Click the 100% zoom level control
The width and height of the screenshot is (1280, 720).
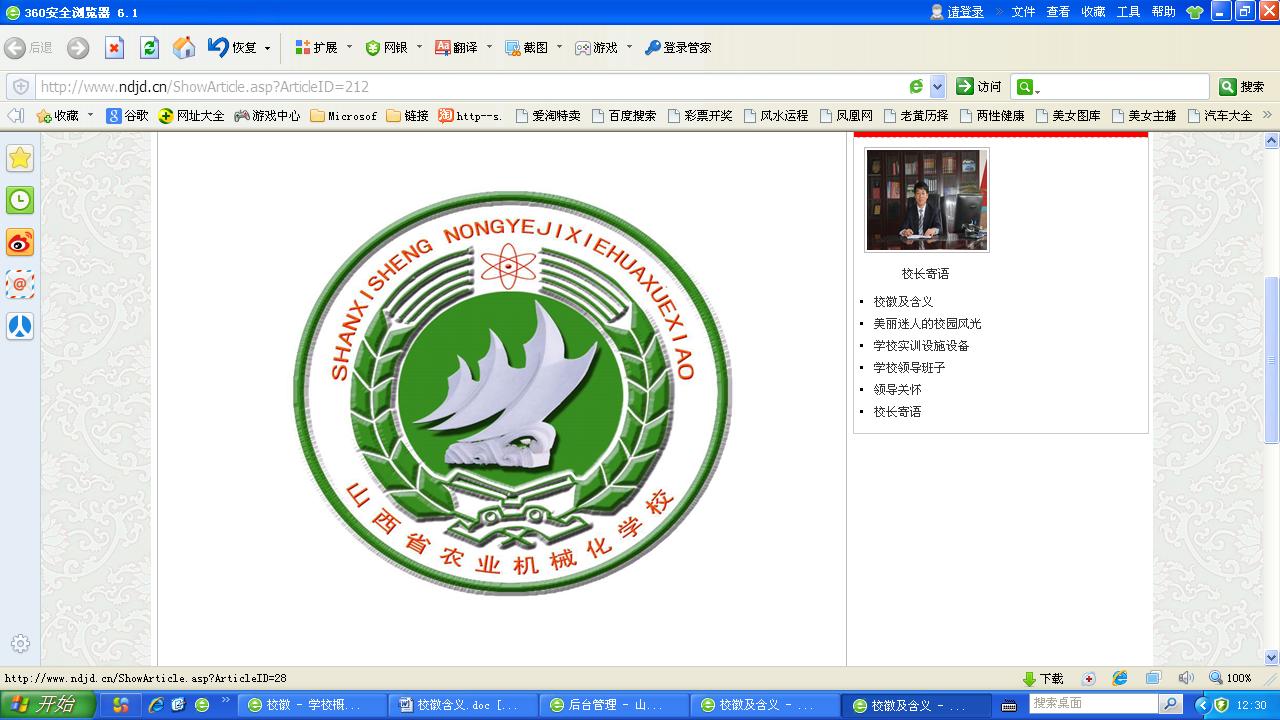[1230, 678]
